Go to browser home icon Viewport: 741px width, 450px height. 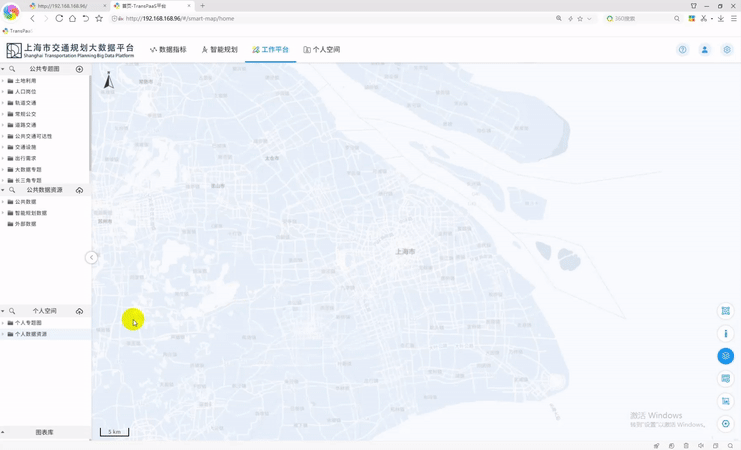(x=72, y=18)
